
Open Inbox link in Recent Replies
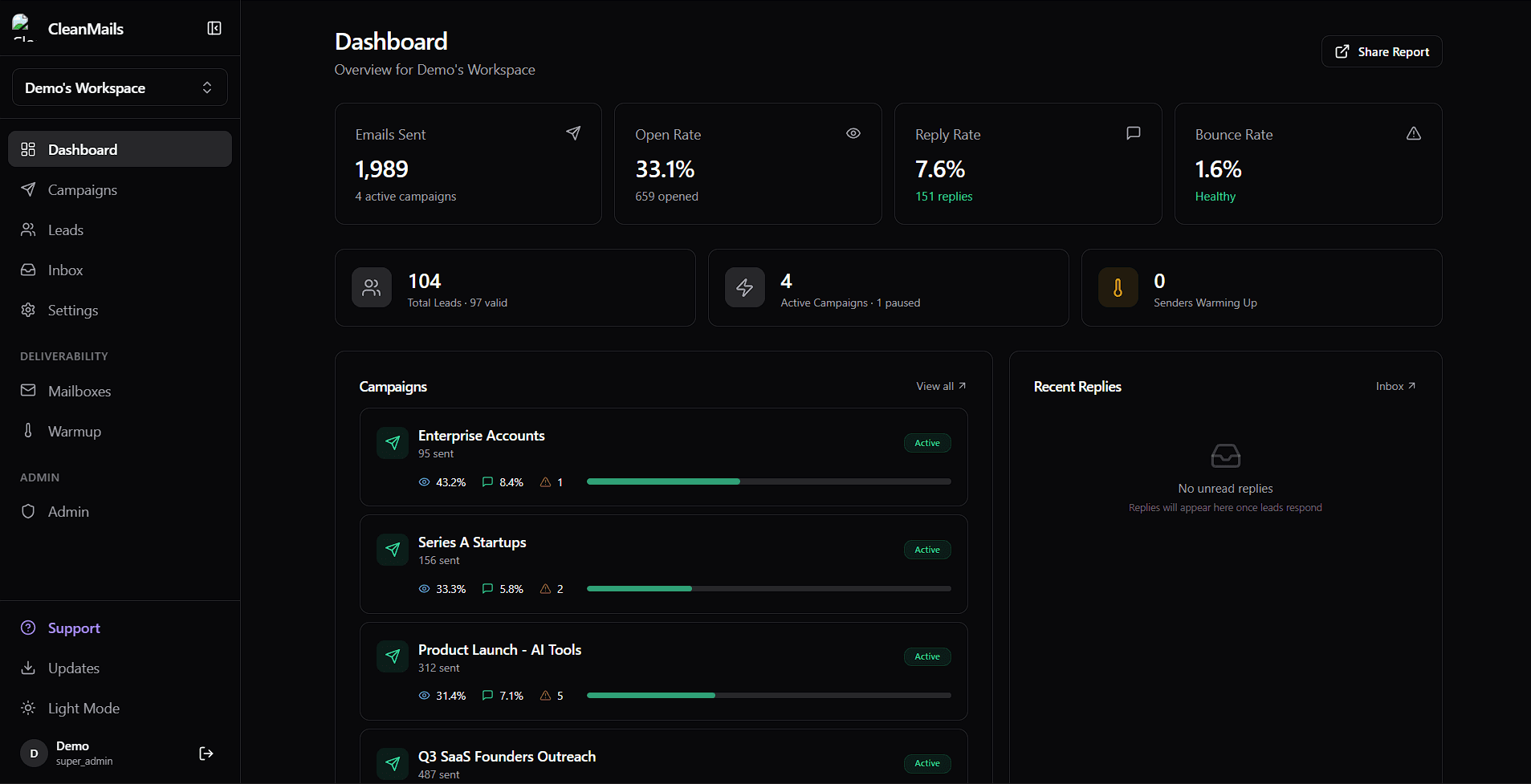tap(1395, 386)
